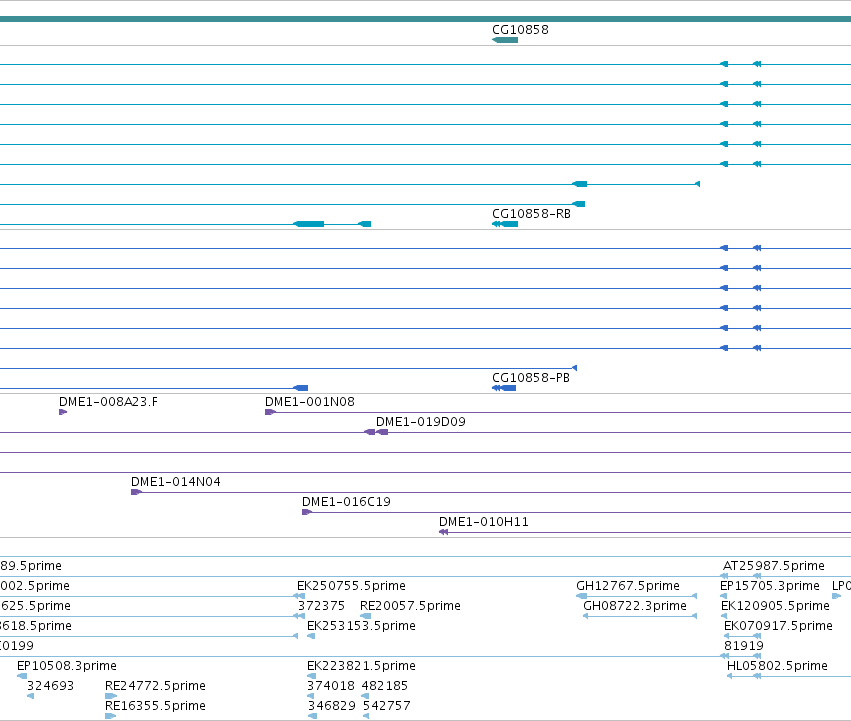Open the CG10858-PB protein label

pyautogui.click(x=531, y=378)
